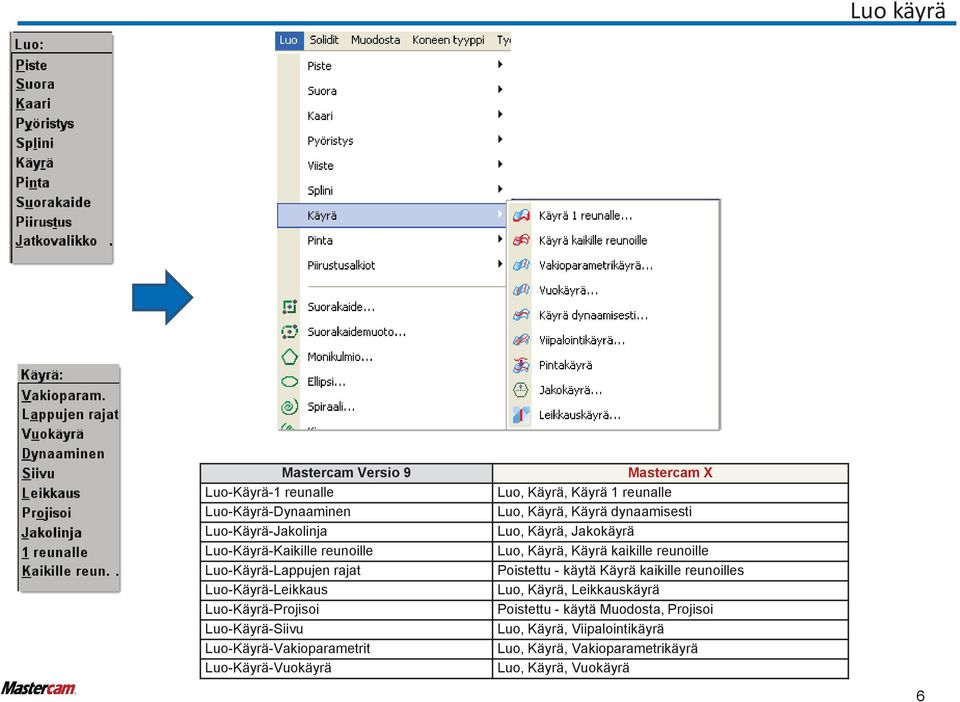
Task: Click Kaari in old Luo panel
Action: pyautogui.click(x=33, y=104)
